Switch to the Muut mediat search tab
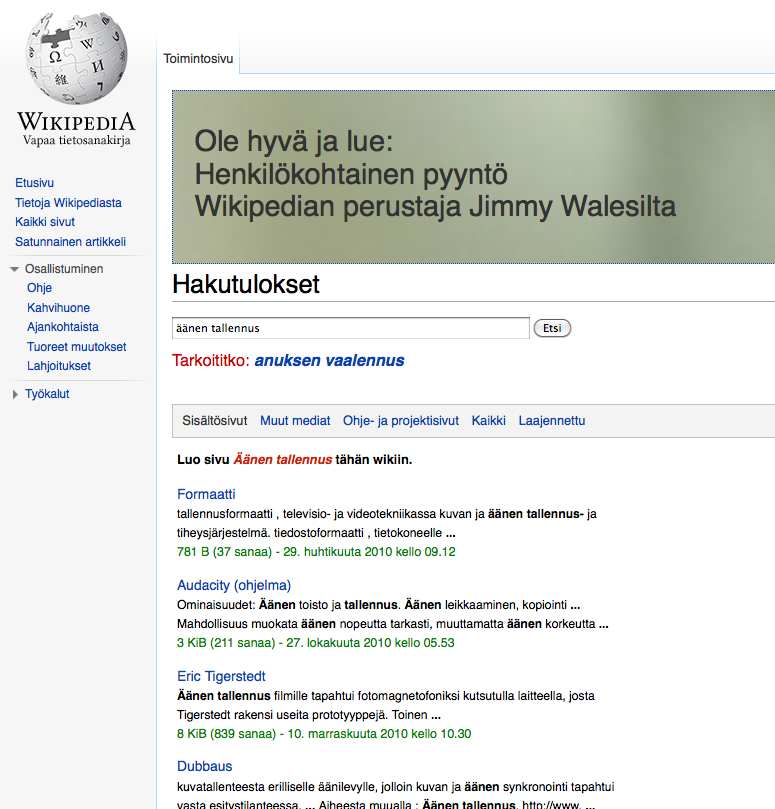 tap(295, 421)
